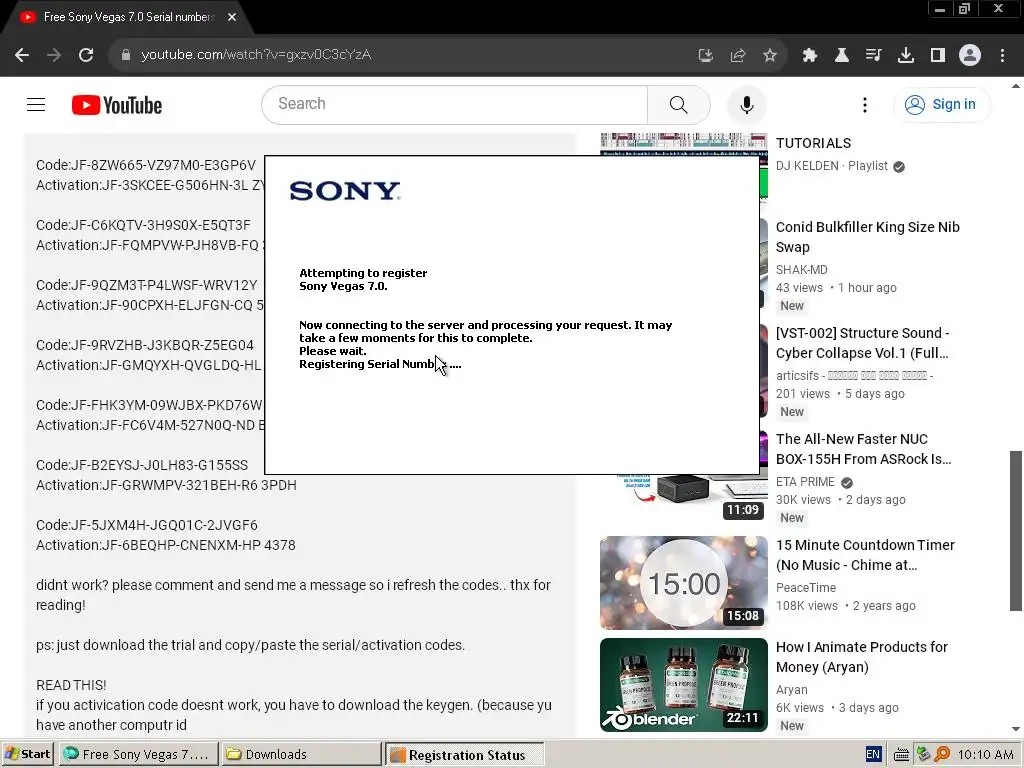This screenshot has width=1024, height=768.
Task: Click code text JF-5JXM4H-JGQ01C-2JVGF6
Action: (x=164, y=525)
